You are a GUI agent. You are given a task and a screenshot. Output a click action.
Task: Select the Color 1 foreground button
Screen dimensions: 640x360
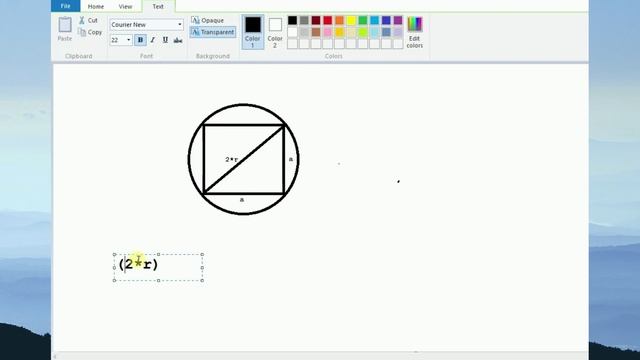pos(253,32)
